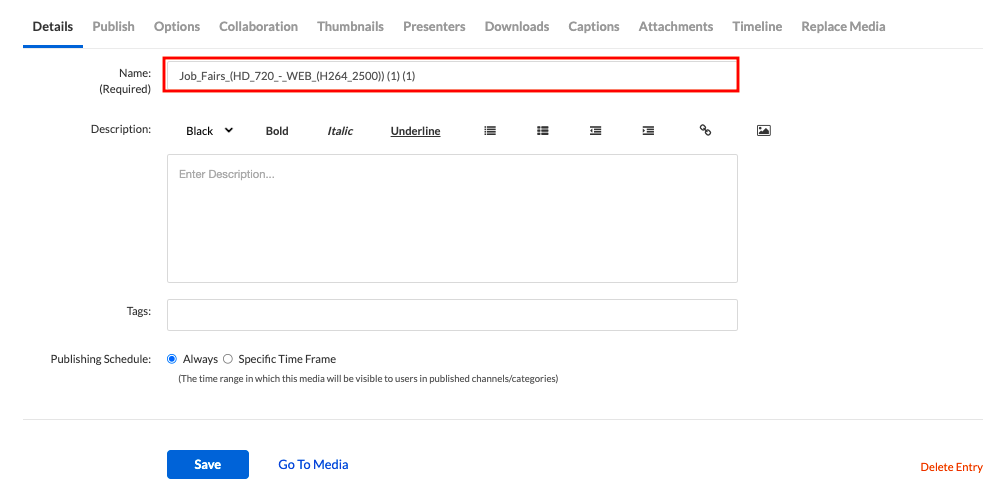989x481 pixels.
Task: Focus the Name input field
Action: tap(452, 76)
